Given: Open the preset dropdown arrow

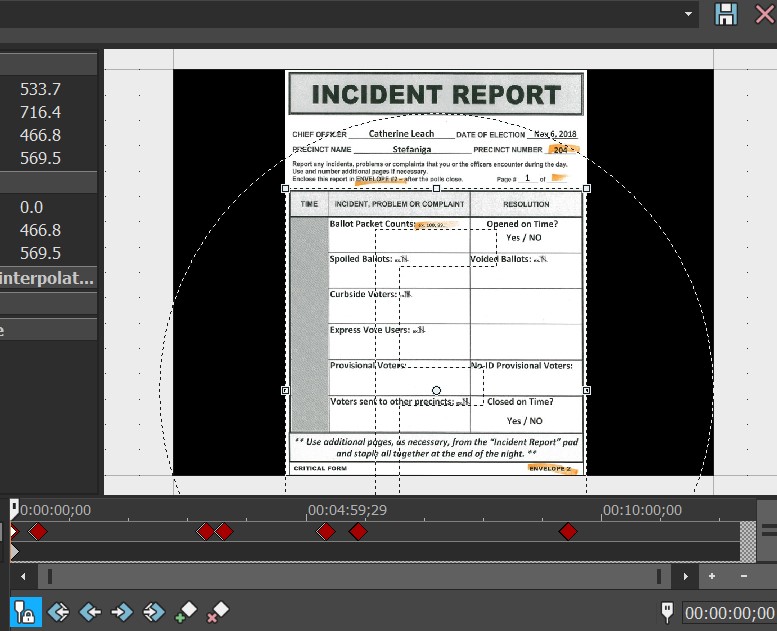Looking at the screenshot, I should point(688,14).
